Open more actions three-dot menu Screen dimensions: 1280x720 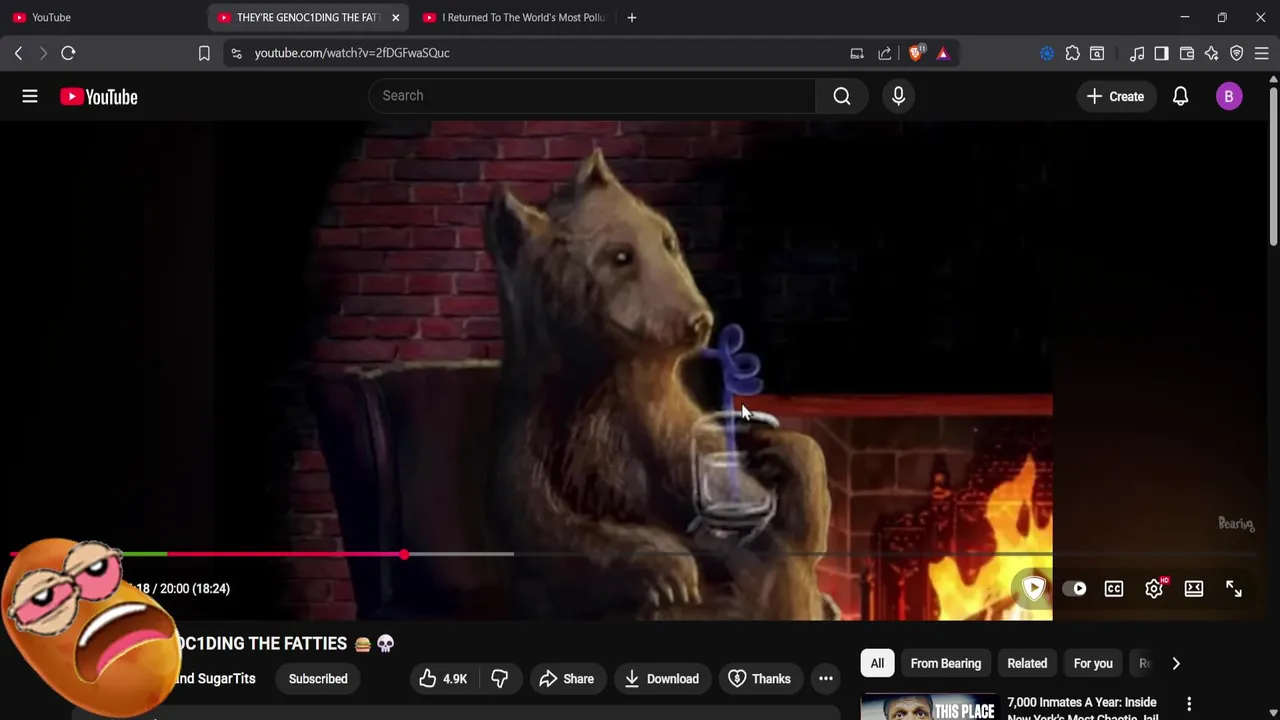tap(826, 679)
